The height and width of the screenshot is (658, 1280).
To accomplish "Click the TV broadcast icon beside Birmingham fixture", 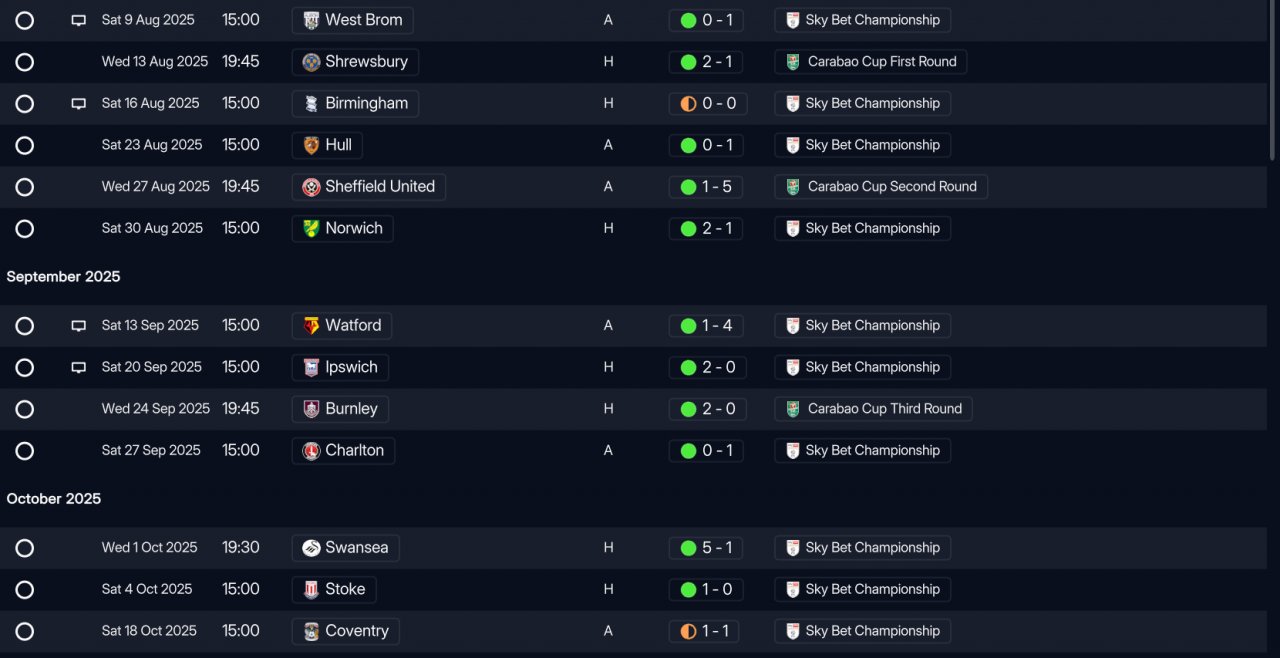I will click(x=78, y=103).
